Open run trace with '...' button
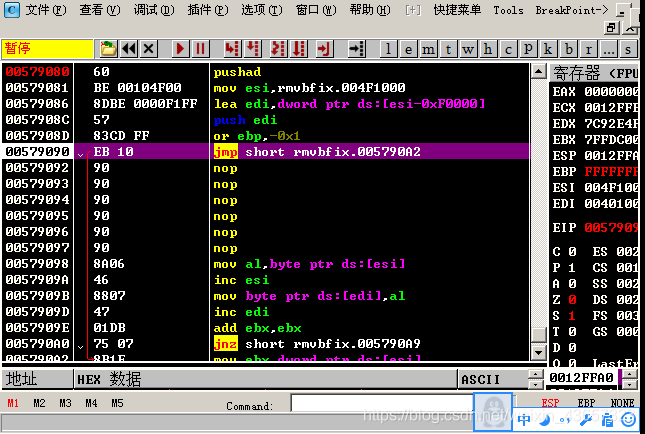645x434 pixels. coord(608,49)
